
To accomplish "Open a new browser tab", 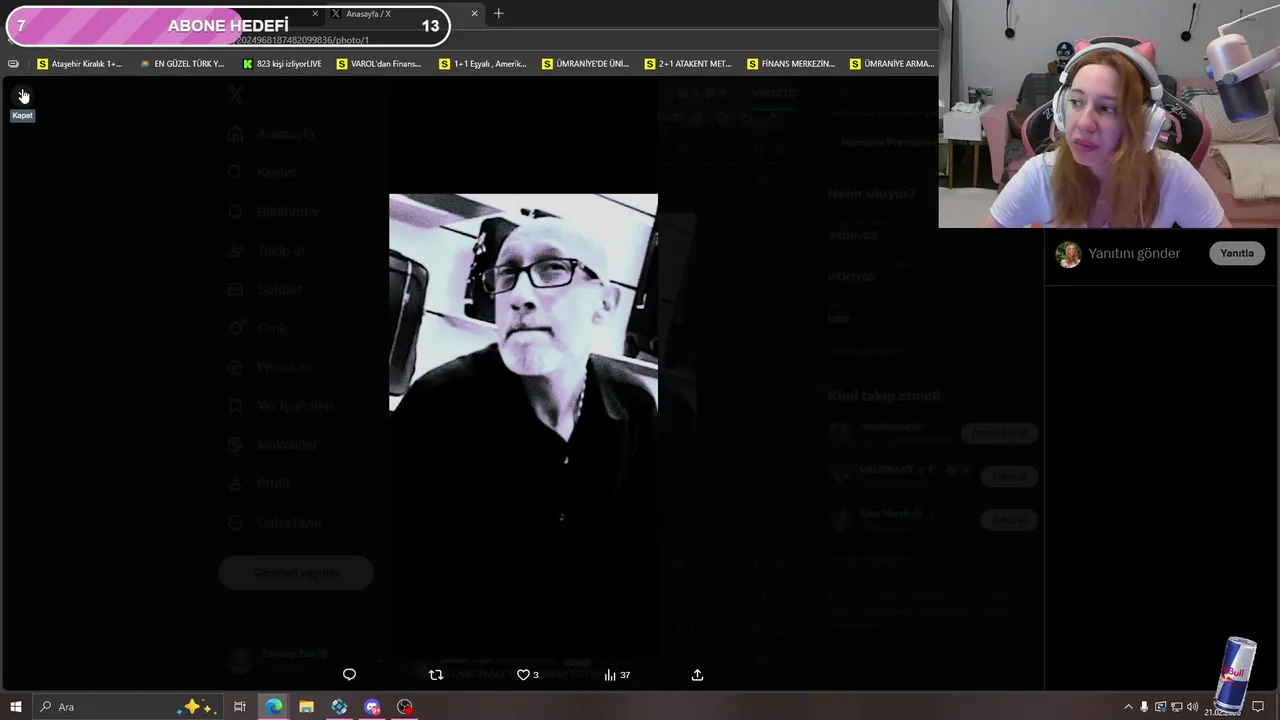I will (x=498, y=14).
